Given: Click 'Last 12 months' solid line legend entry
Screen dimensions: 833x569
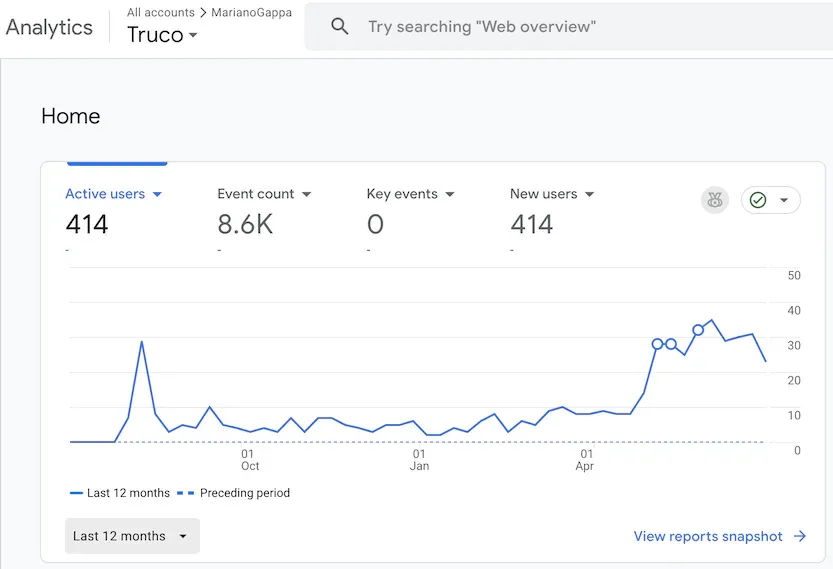Looking at the screenshot, I should (x=120, y=493).
